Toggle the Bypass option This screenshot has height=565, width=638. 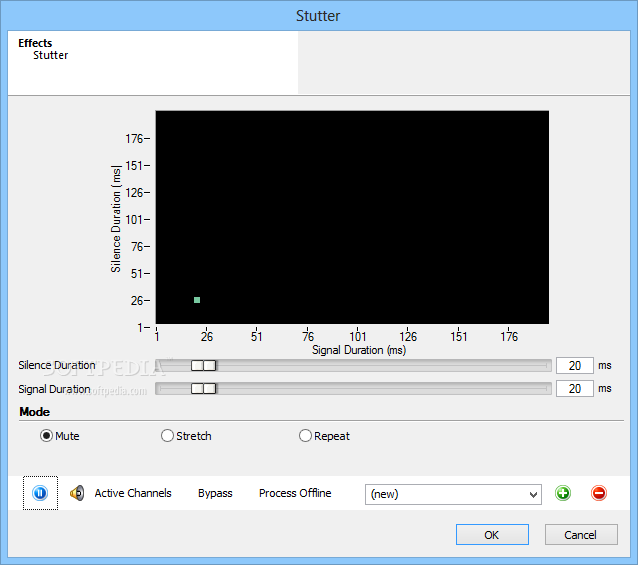(x=215, y=493)
